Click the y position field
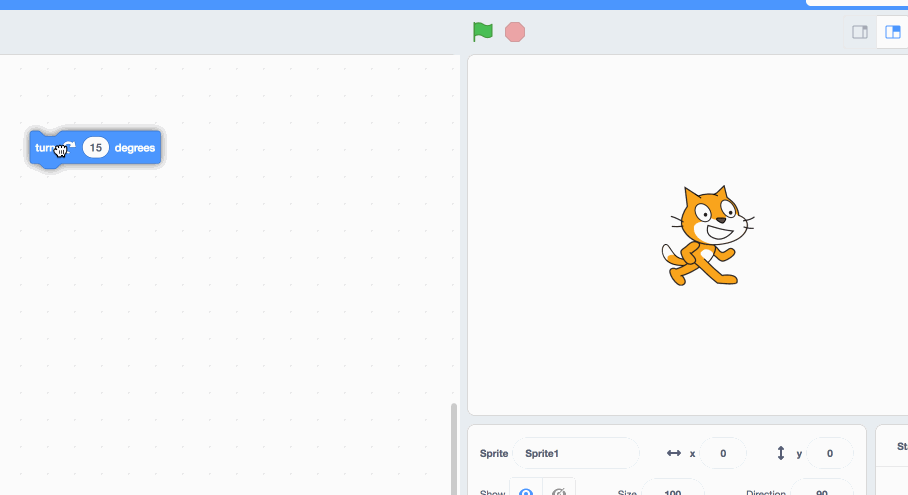The image size is (908, 495). (x=829, y=453)
